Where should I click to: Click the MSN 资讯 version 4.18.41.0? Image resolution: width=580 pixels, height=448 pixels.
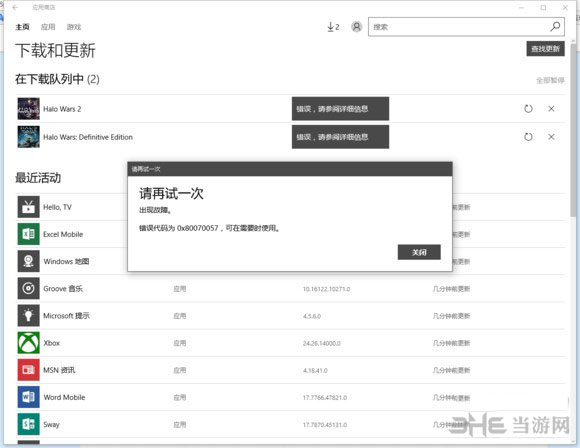315,370
